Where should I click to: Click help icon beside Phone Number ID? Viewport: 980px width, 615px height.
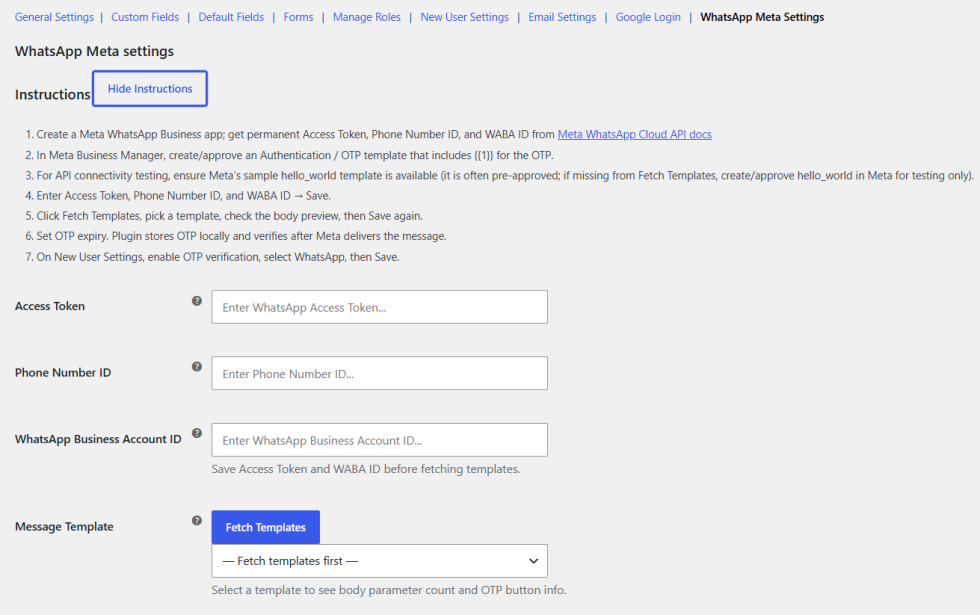click(x=197, y=367)
